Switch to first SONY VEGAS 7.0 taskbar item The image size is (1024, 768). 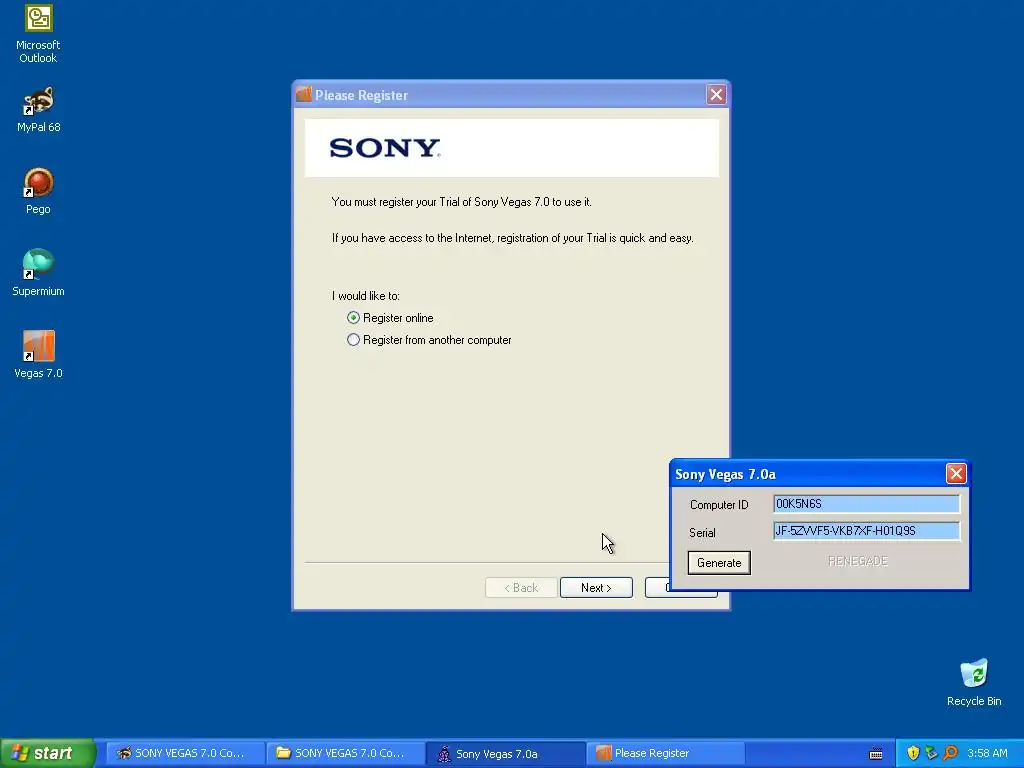point(185,754)
